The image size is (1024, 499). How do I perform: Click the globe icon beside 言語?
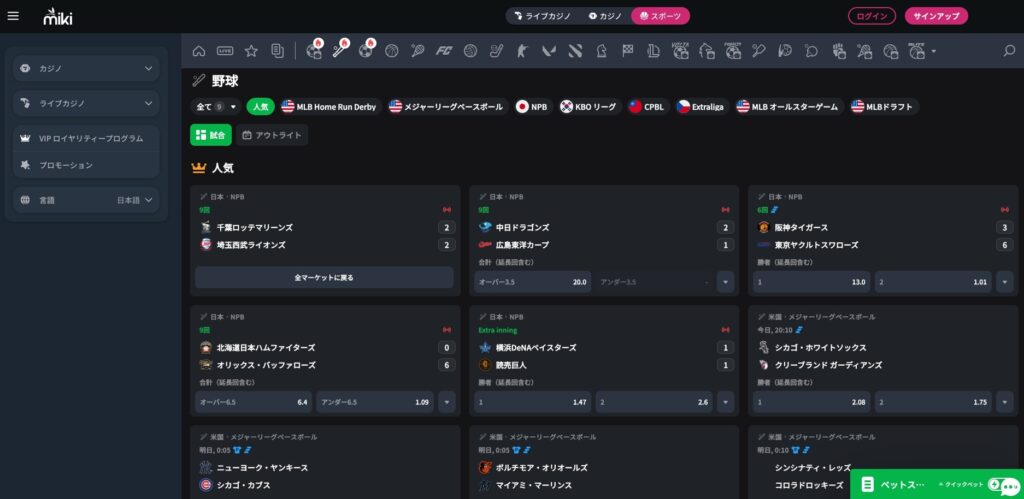25,200
